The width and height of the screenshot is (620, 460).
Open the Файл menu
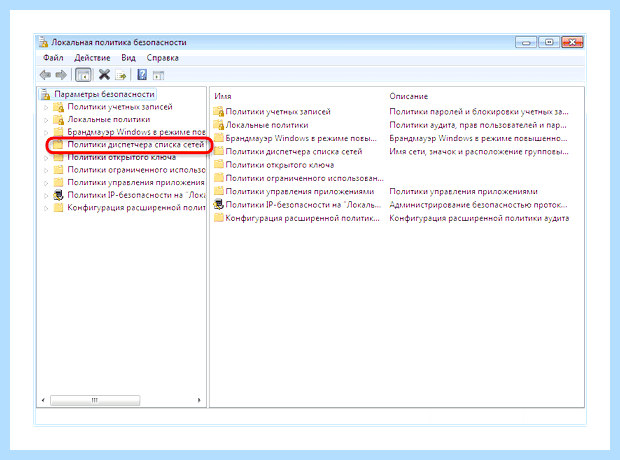point(53,58)
